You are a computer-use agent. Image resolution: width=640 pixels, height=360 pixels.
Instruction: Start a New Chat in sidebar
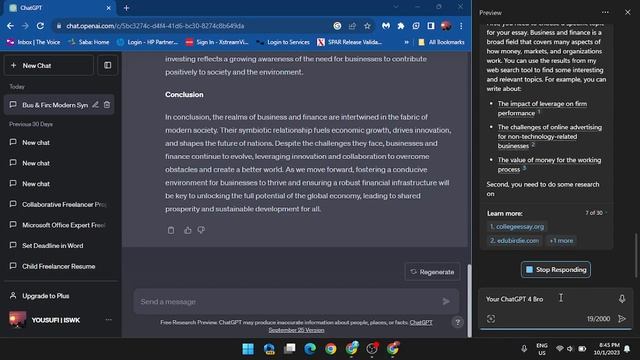pos(49,65)
